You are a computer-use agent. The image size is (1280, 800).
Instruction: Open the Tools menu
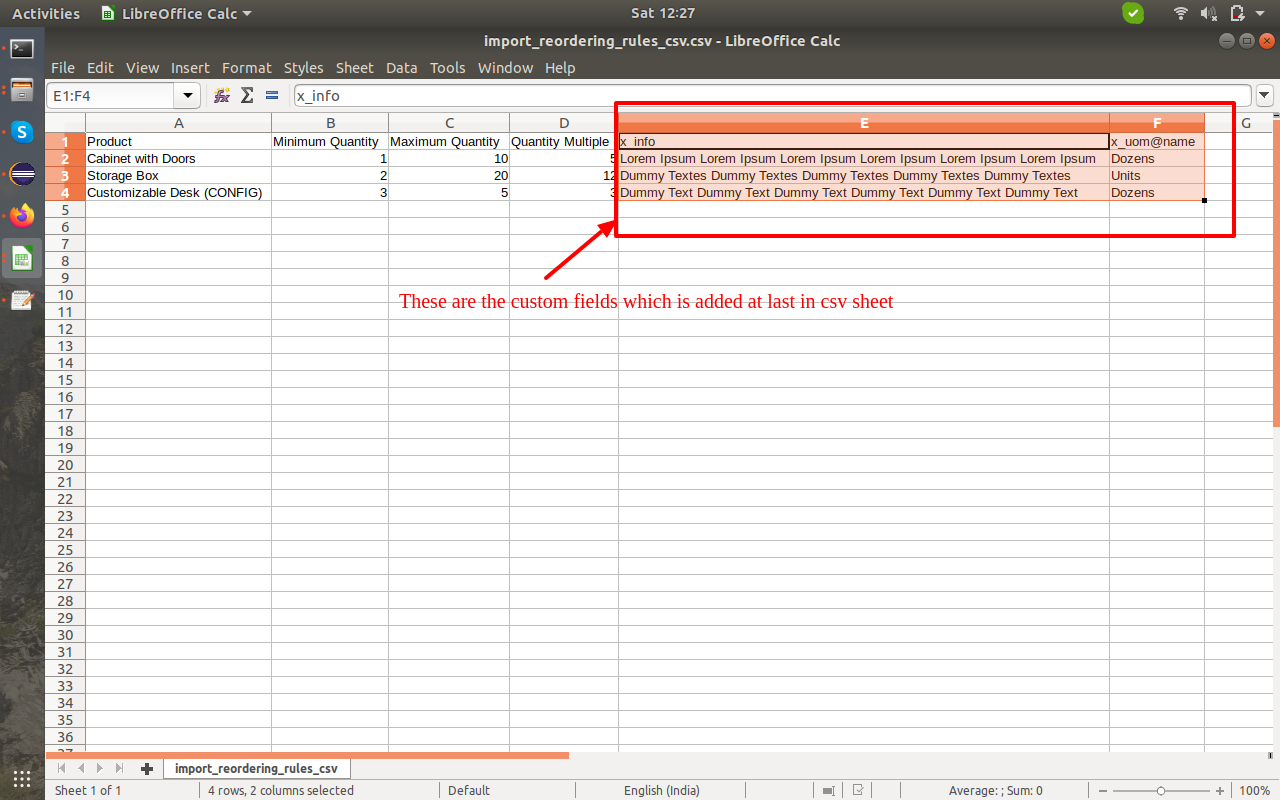click(x=447, y=68)
